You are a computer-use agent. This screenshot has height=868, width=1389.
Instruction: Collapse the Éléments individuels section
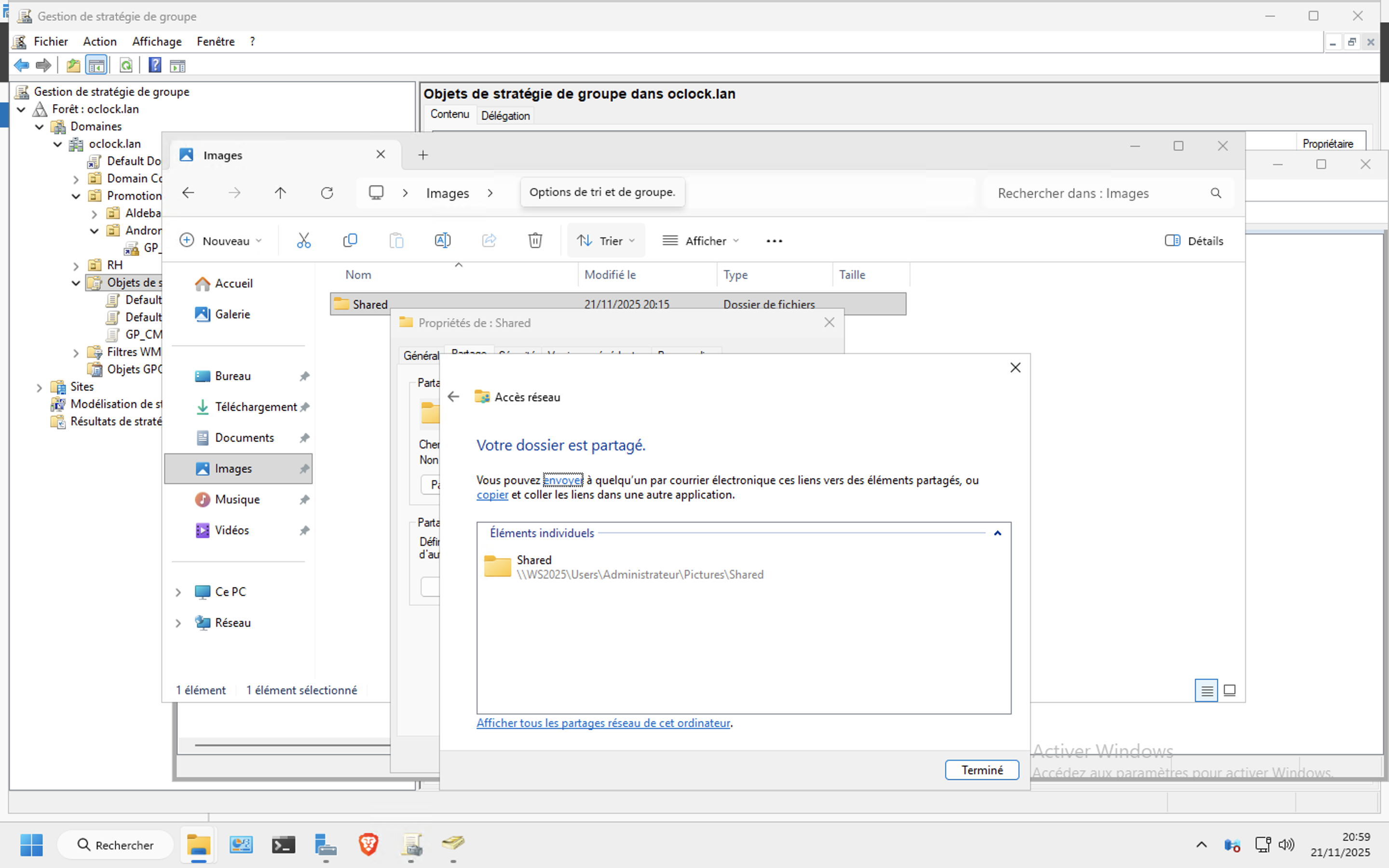pos(997,533)
